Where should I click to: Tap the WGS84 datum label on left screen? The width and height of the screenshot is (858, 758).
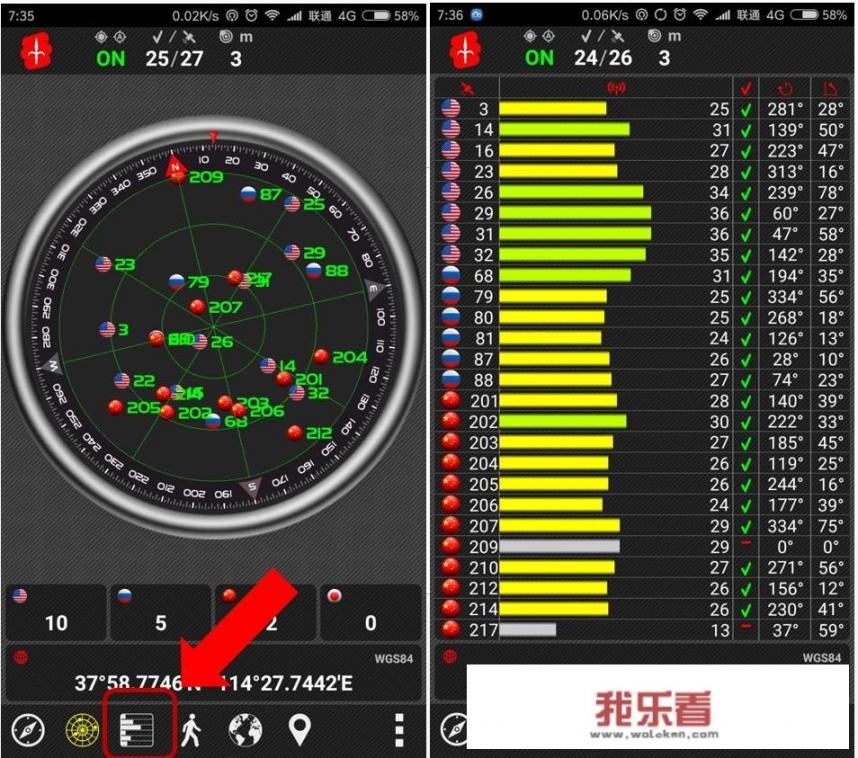point(393,659)
